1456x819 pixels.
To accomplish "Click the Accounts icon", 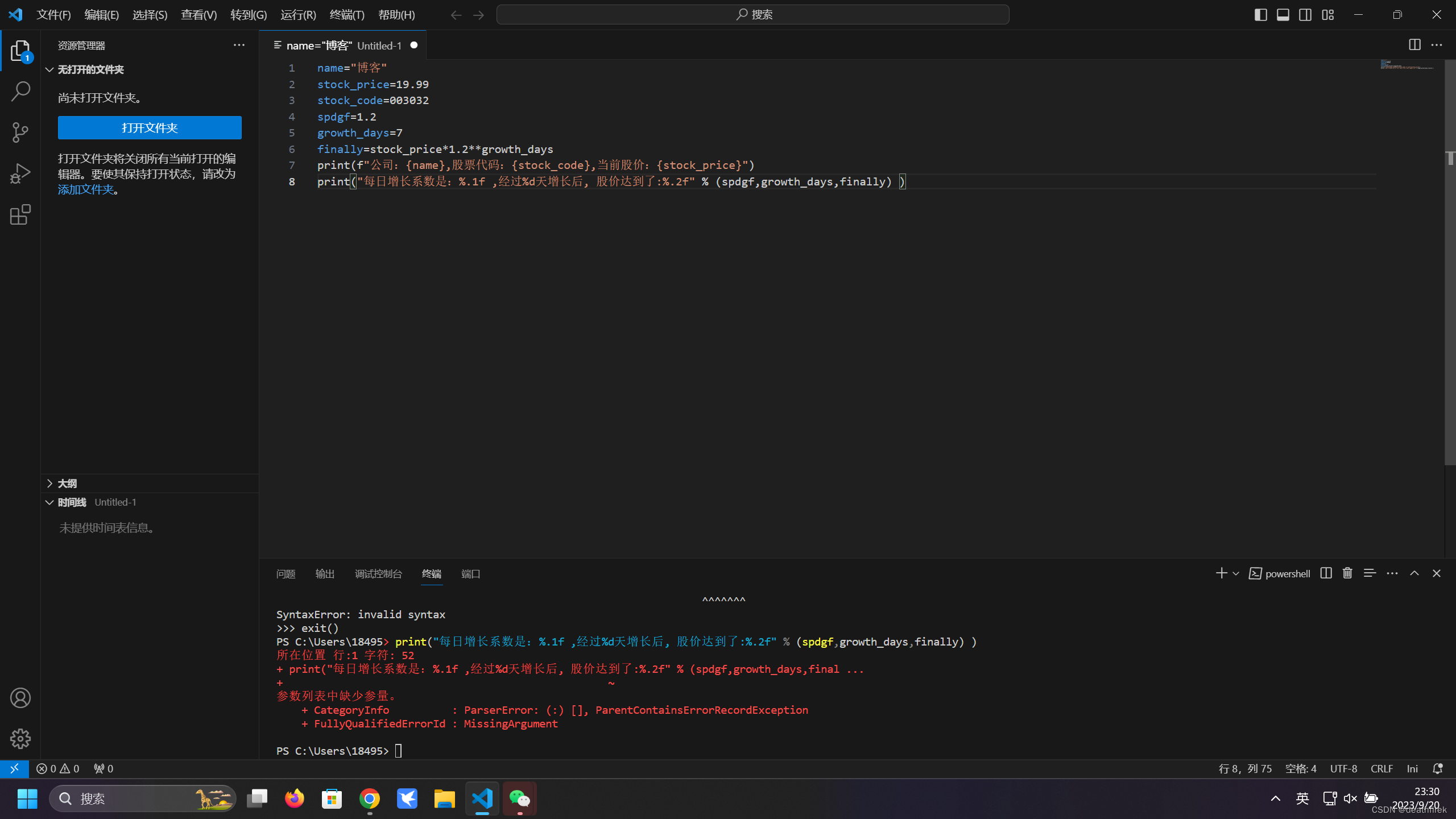I will [x=20, y=698].
